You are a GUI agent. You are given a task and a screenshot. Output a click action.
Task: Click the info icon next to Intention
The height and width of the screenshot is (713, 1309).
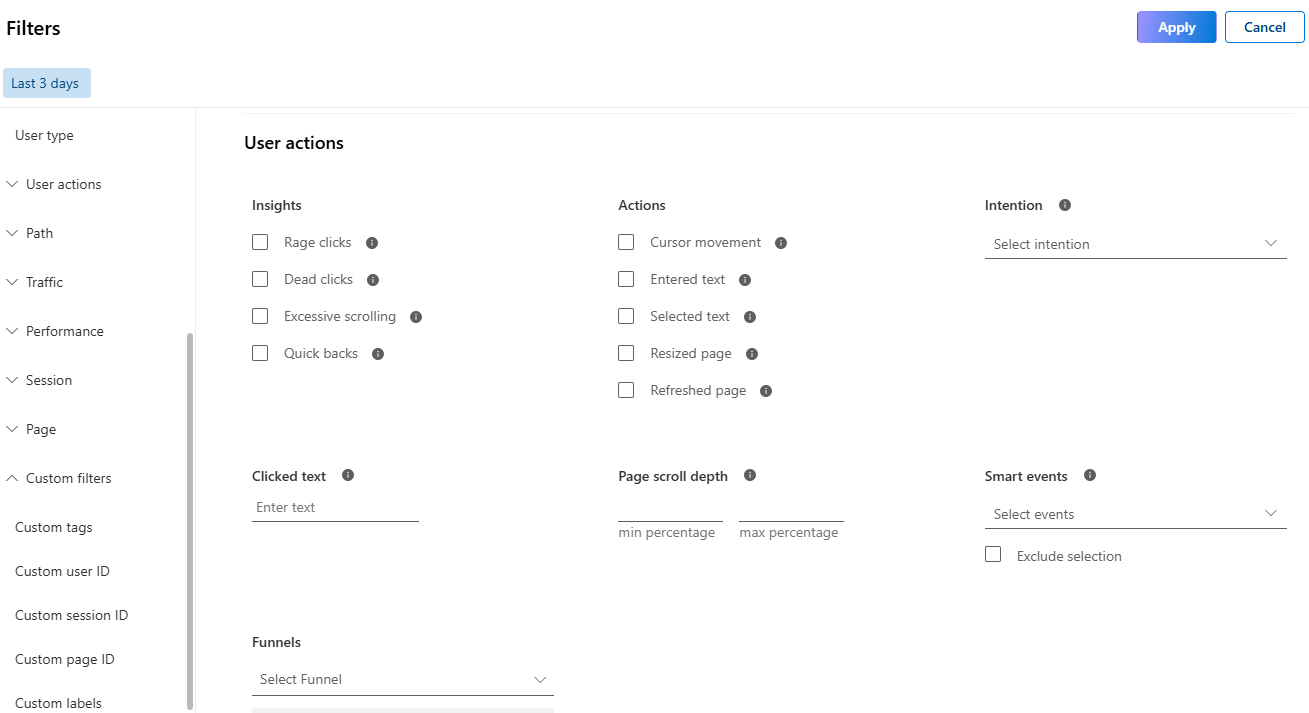pyautogui.click(x=1065, y=205)
